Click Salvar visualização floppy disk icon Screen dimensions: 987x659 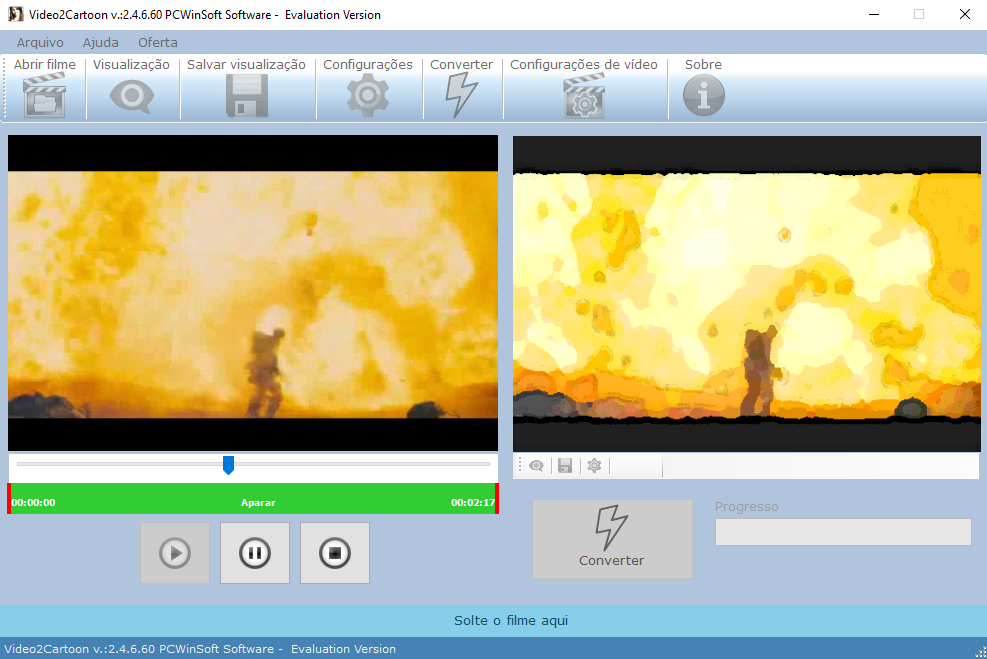click(x=246, y=96)
